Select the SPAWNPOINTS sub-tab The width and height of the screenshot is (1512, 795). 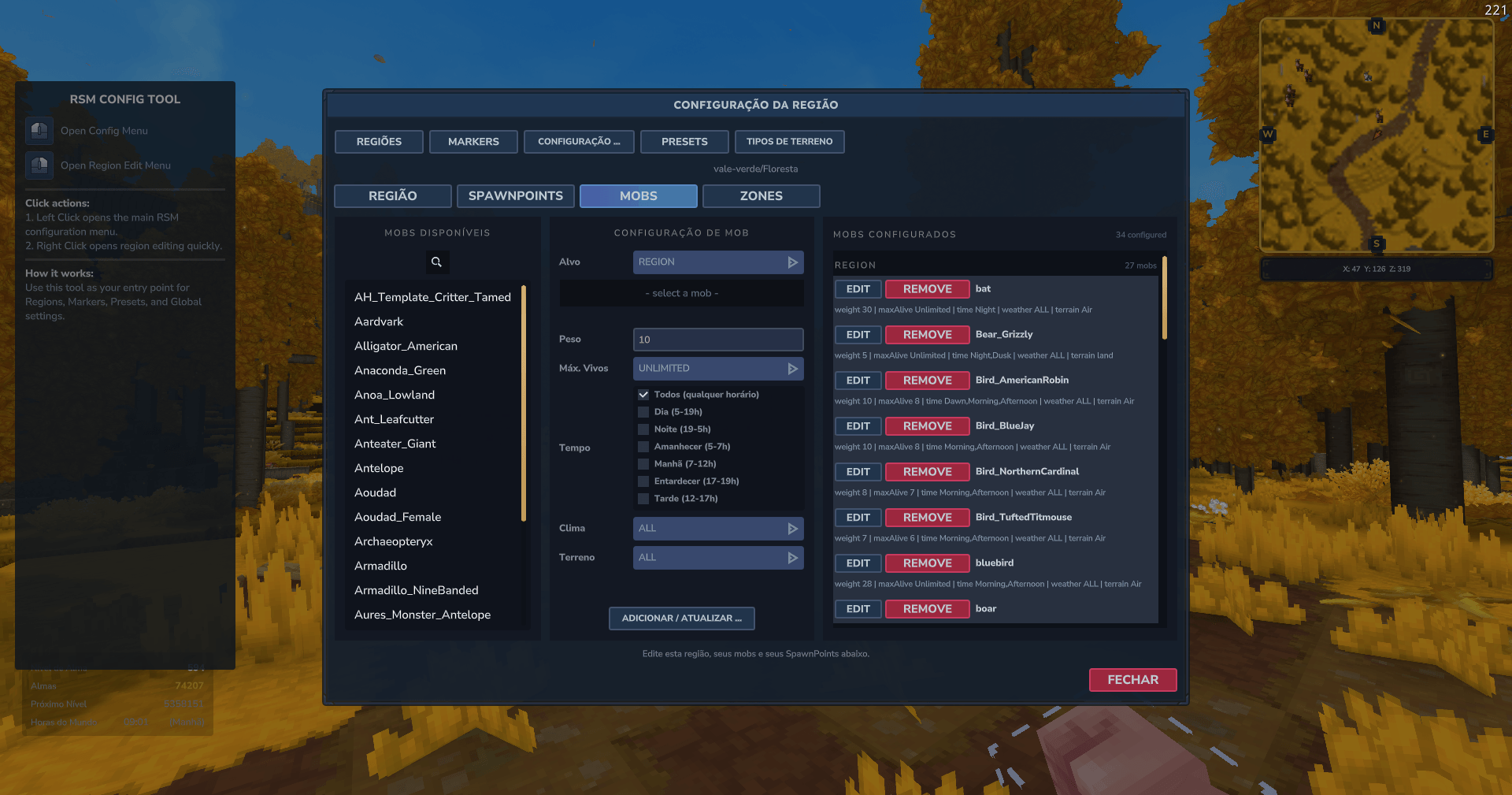coord(516,196)
